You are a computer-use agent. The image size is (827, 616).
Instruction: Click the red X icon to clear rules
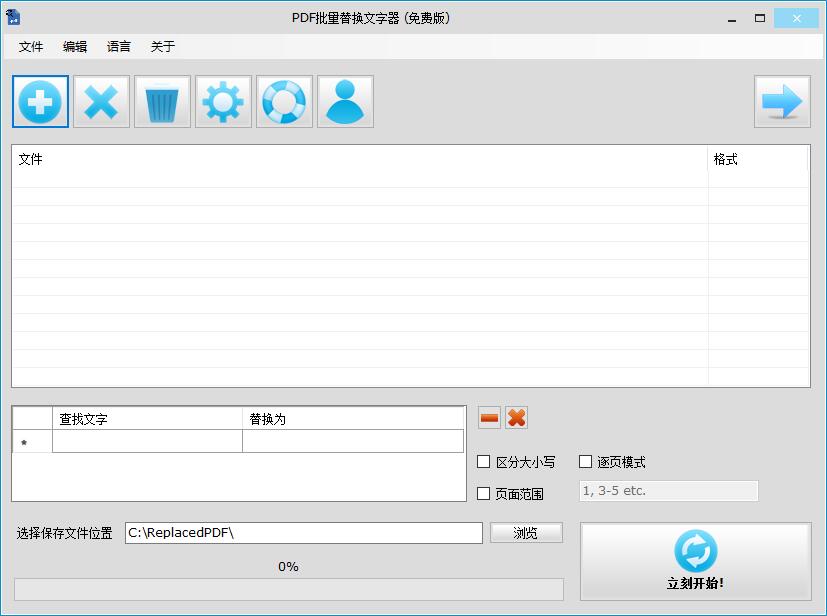coord(517,417)
